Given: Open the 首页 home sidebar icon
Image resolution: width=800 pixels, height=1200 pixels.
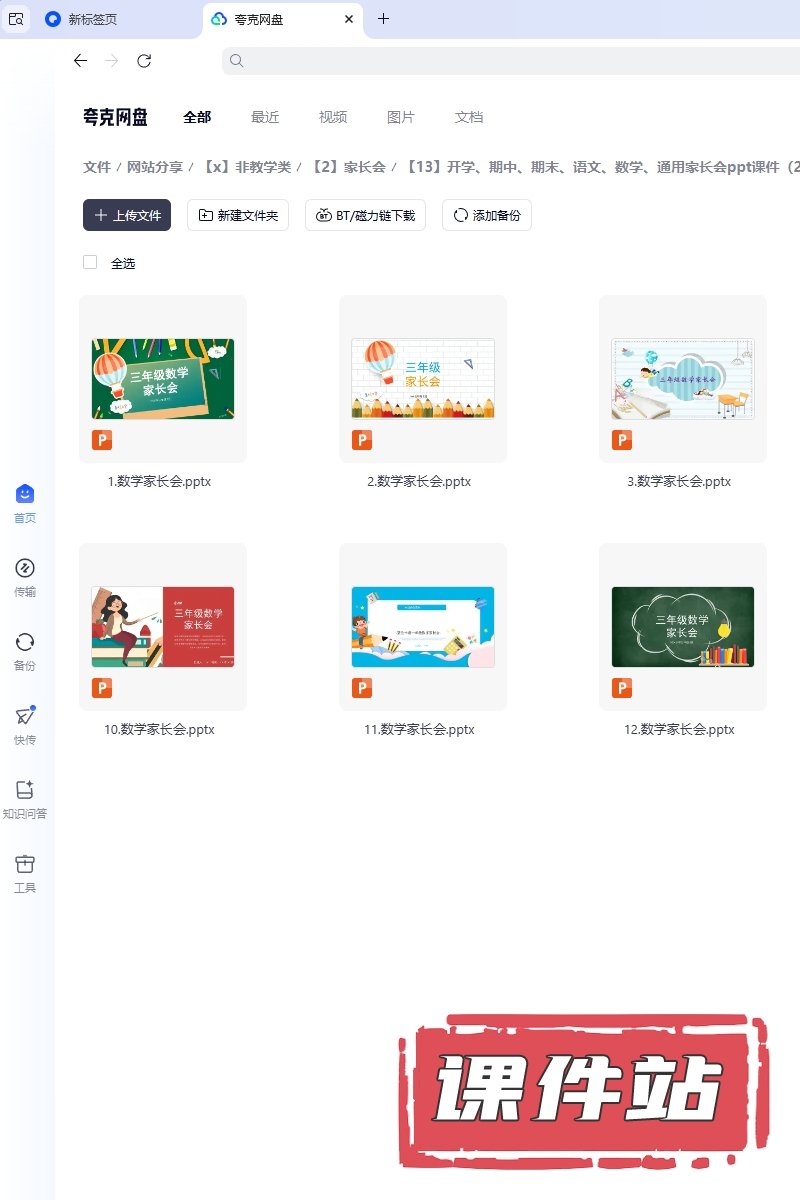Looking at the screenshot, I should (25, 495).
